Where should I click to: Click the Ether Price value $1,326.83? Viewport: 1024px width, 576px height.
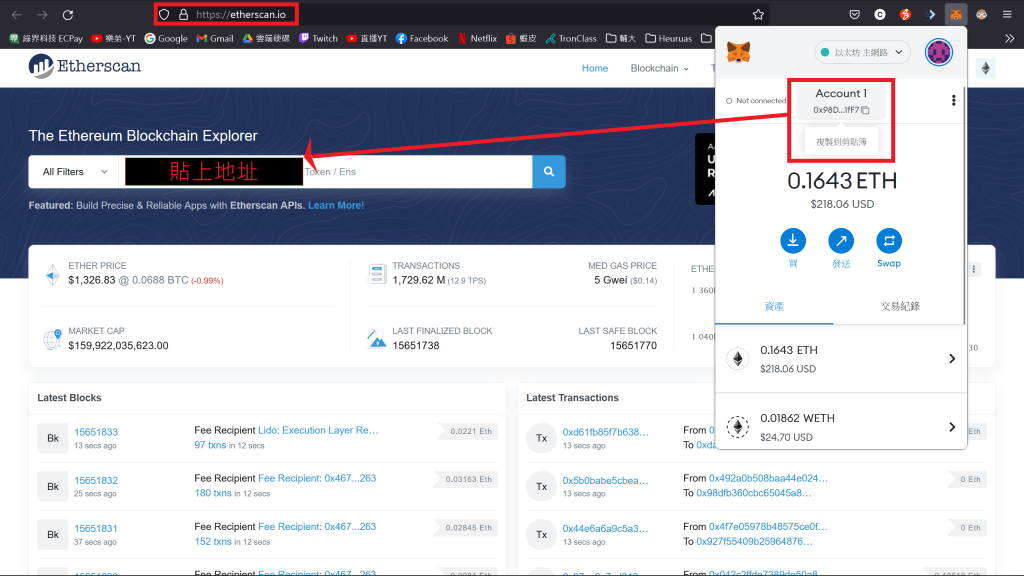91,280
